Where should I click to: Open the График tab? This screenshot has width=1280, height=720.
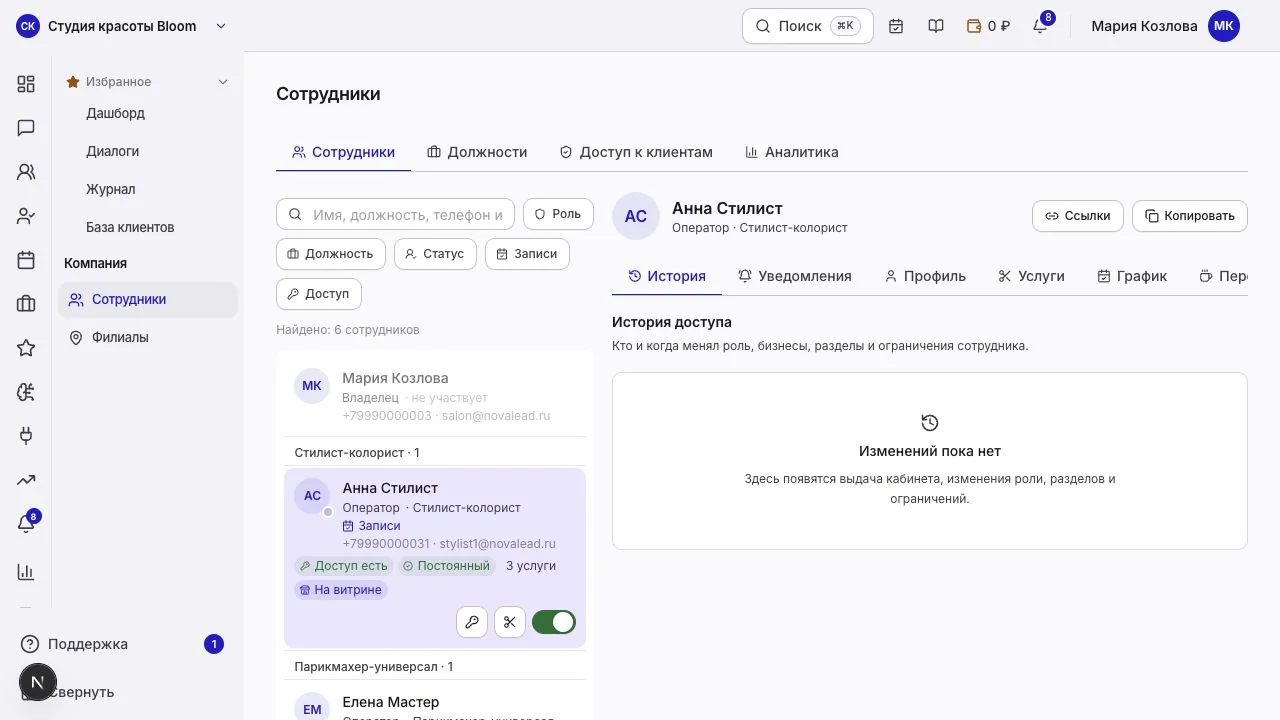[1132, 276]
